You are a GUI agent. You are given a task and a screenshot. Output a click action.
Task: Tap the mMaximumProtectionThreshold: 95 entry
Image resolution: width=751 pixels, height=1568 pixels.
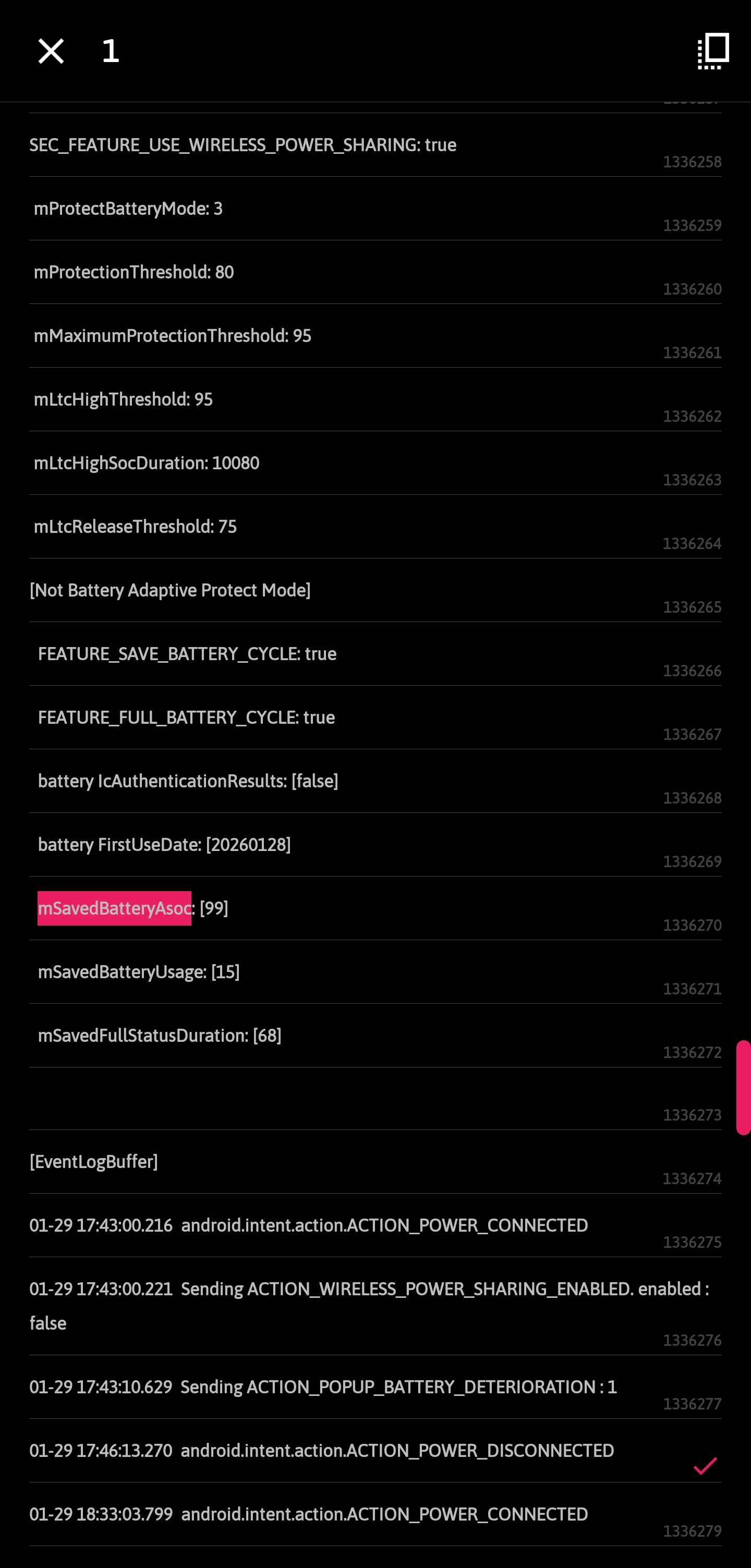coord(172,336)
